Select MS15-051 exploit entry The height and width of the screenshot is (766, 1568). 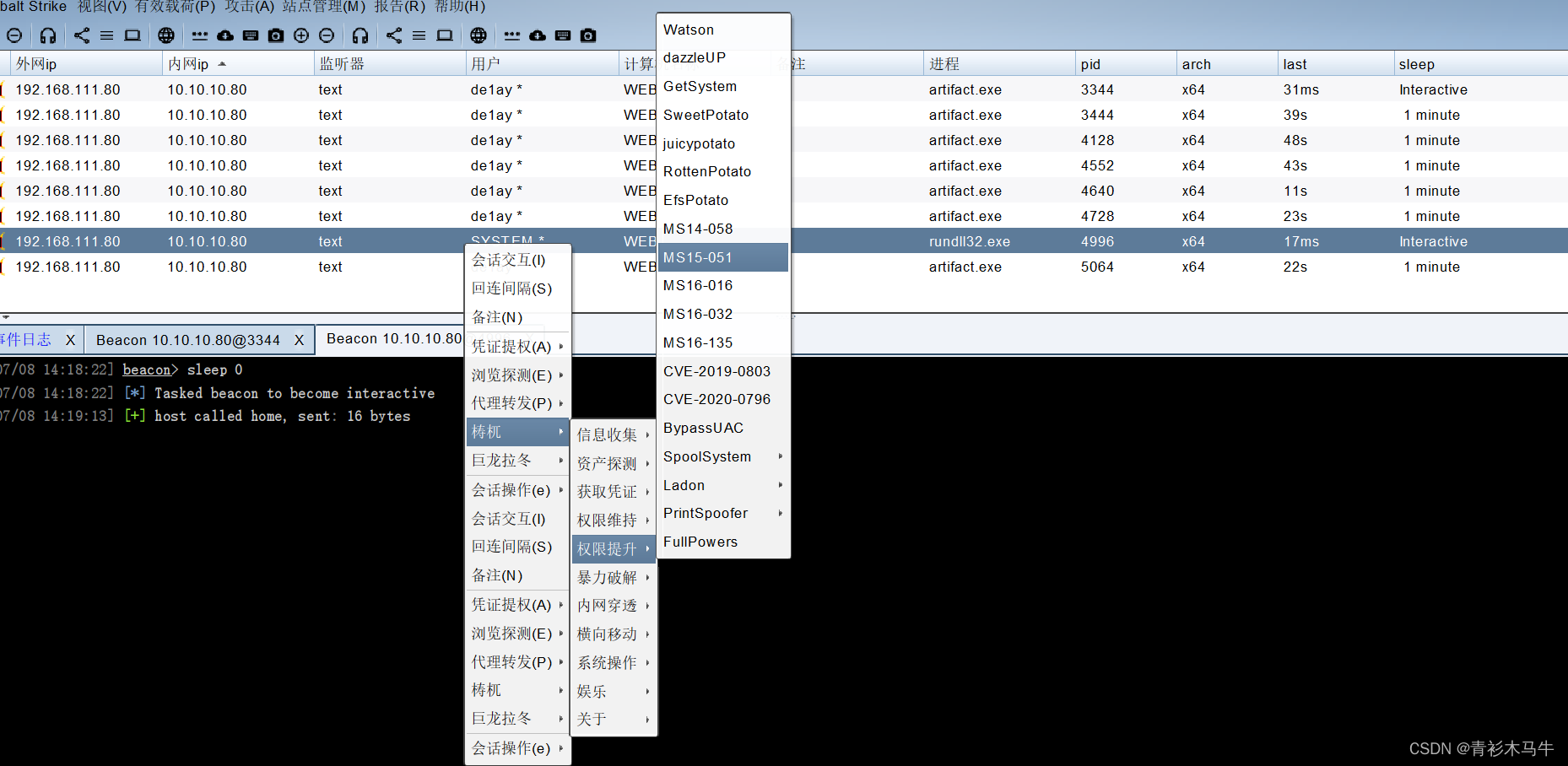(x=723, y=257)
